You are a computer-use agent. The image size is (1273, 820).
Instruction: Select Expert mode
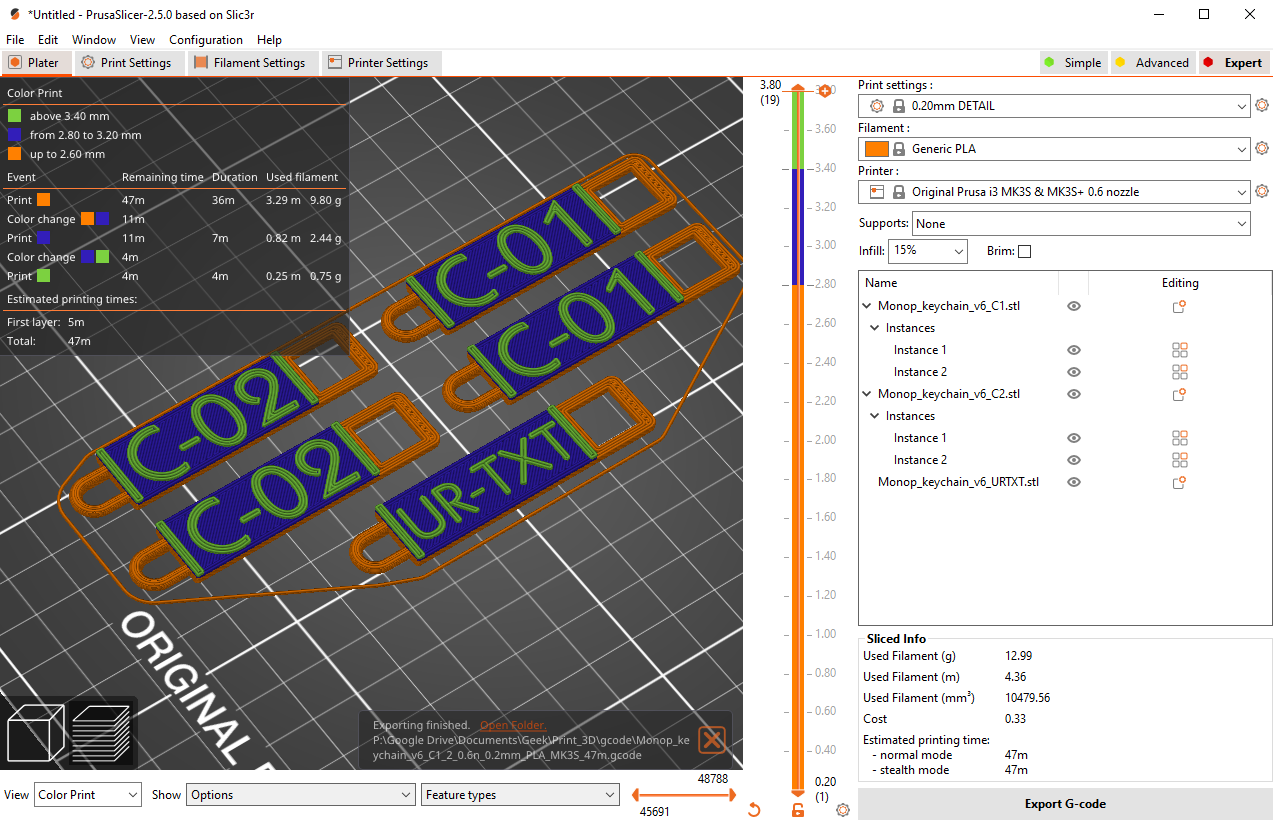pos(1233,63)
